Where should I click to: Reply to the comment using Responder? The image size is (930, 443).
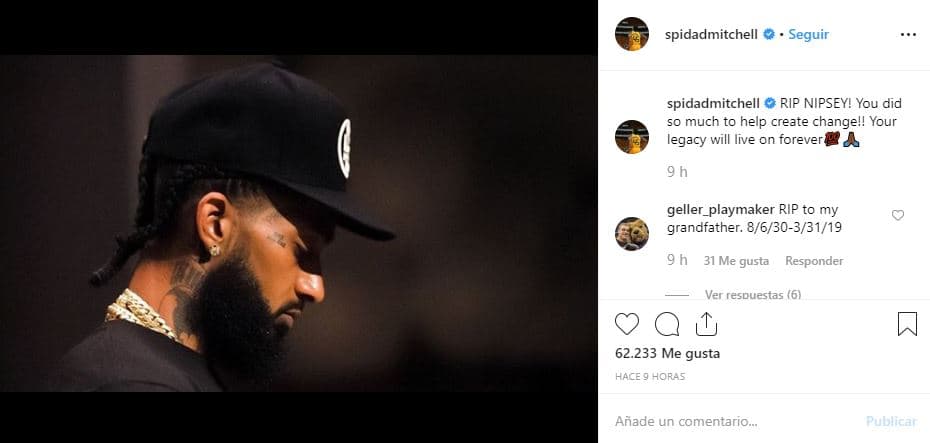click(x=813, y=261)
